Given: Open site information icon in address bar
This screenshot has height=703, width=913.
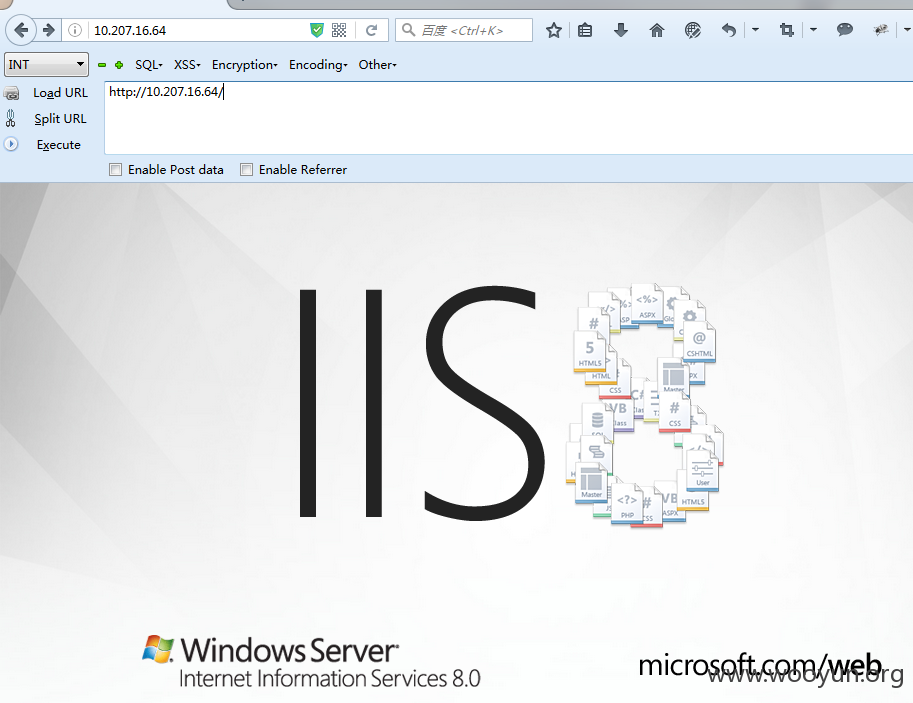Looking at the screenshot, I should (x=75, y=30).
